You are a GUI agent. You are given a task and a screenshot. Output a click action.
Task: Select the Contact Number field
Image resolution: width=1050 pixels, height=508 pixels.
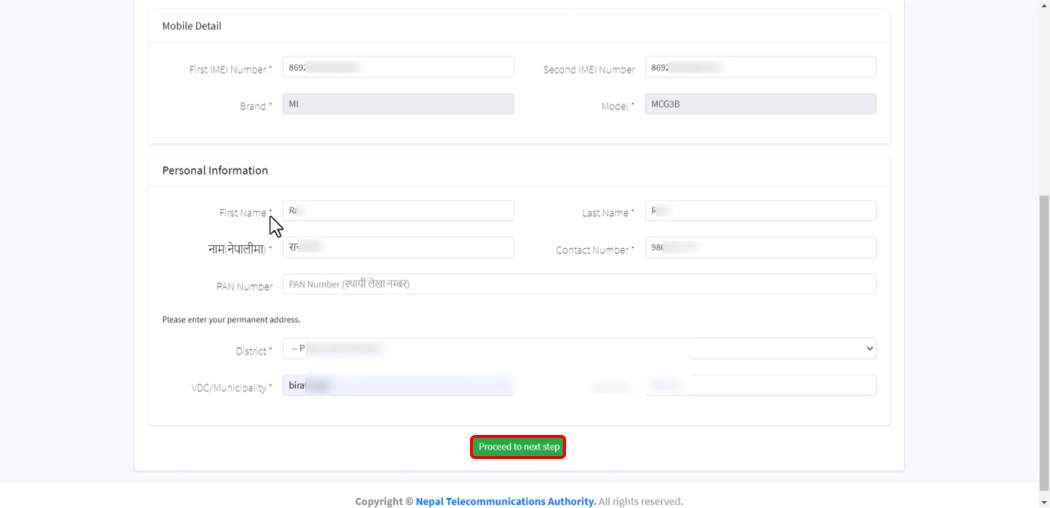coord(761,247)
